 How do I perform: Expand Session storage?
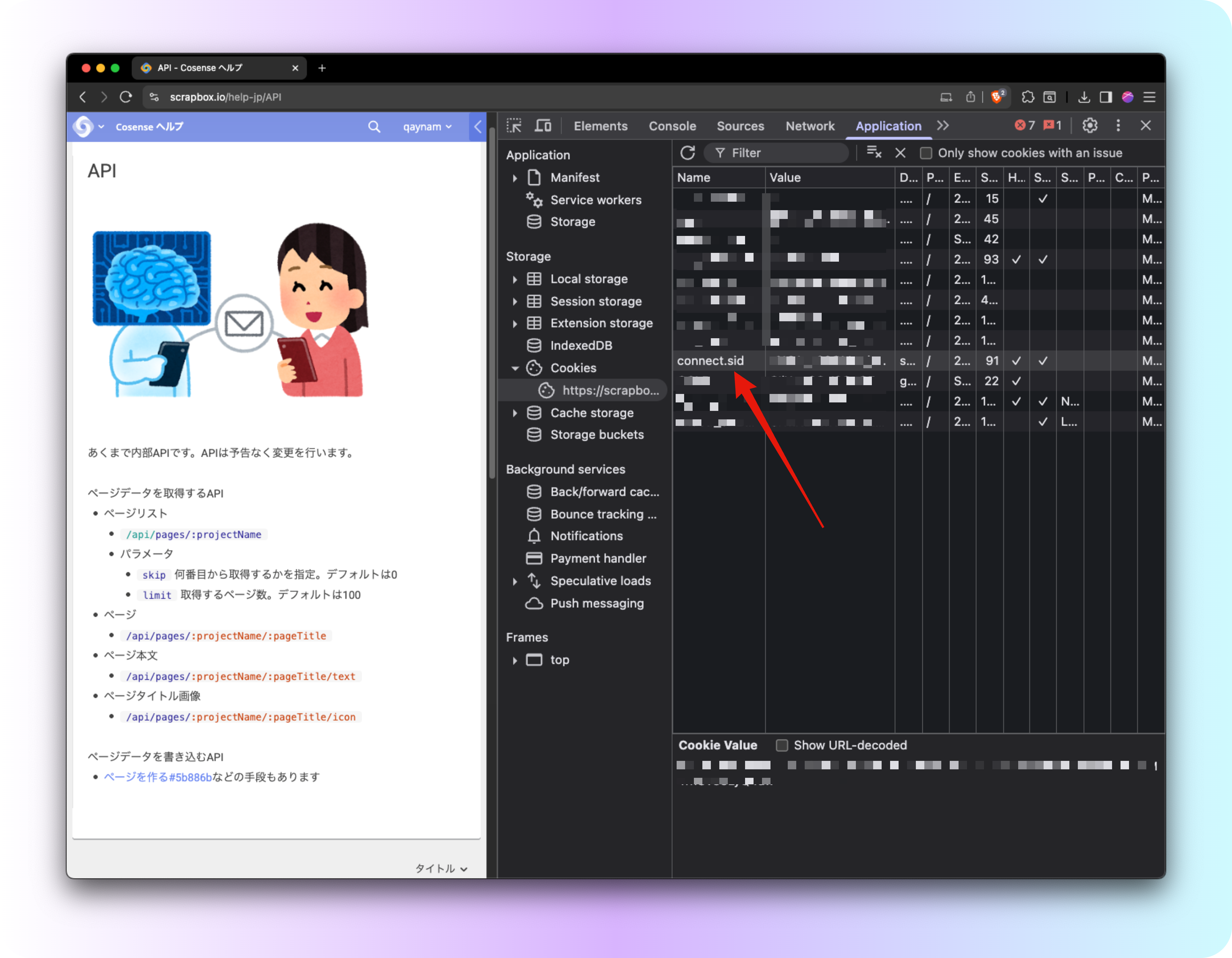[514, 302]
